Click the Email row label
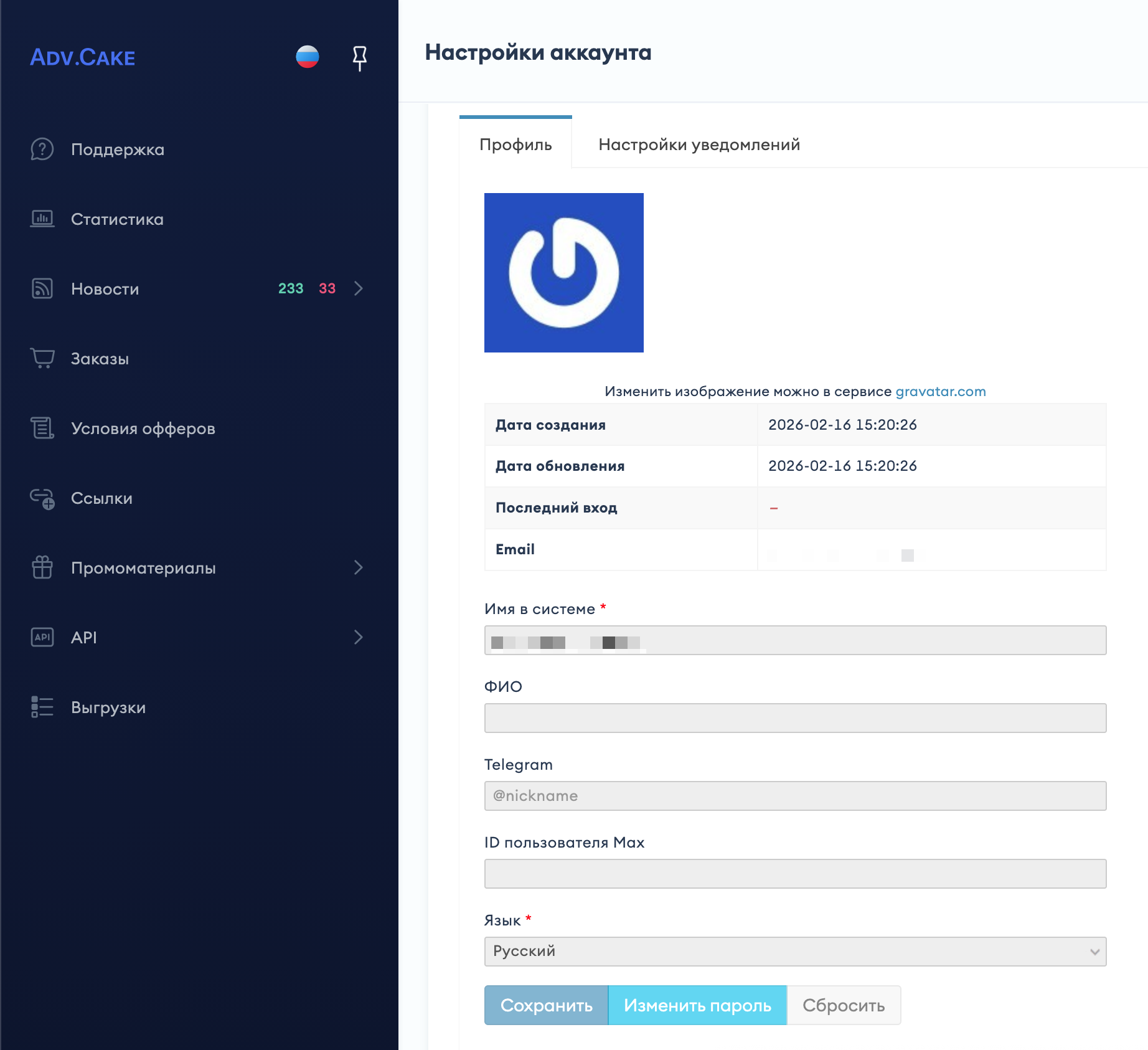Viewport: 1148px width, 1050px height. click(515, 549)
